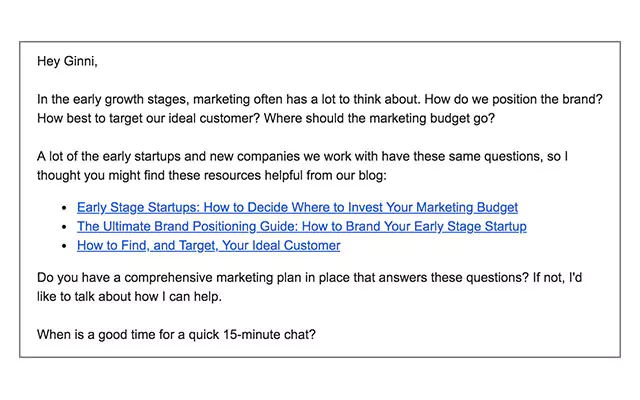Open The Ultimate Brand Positioning Guide link
640x400 pixels.
click(301, 226)
